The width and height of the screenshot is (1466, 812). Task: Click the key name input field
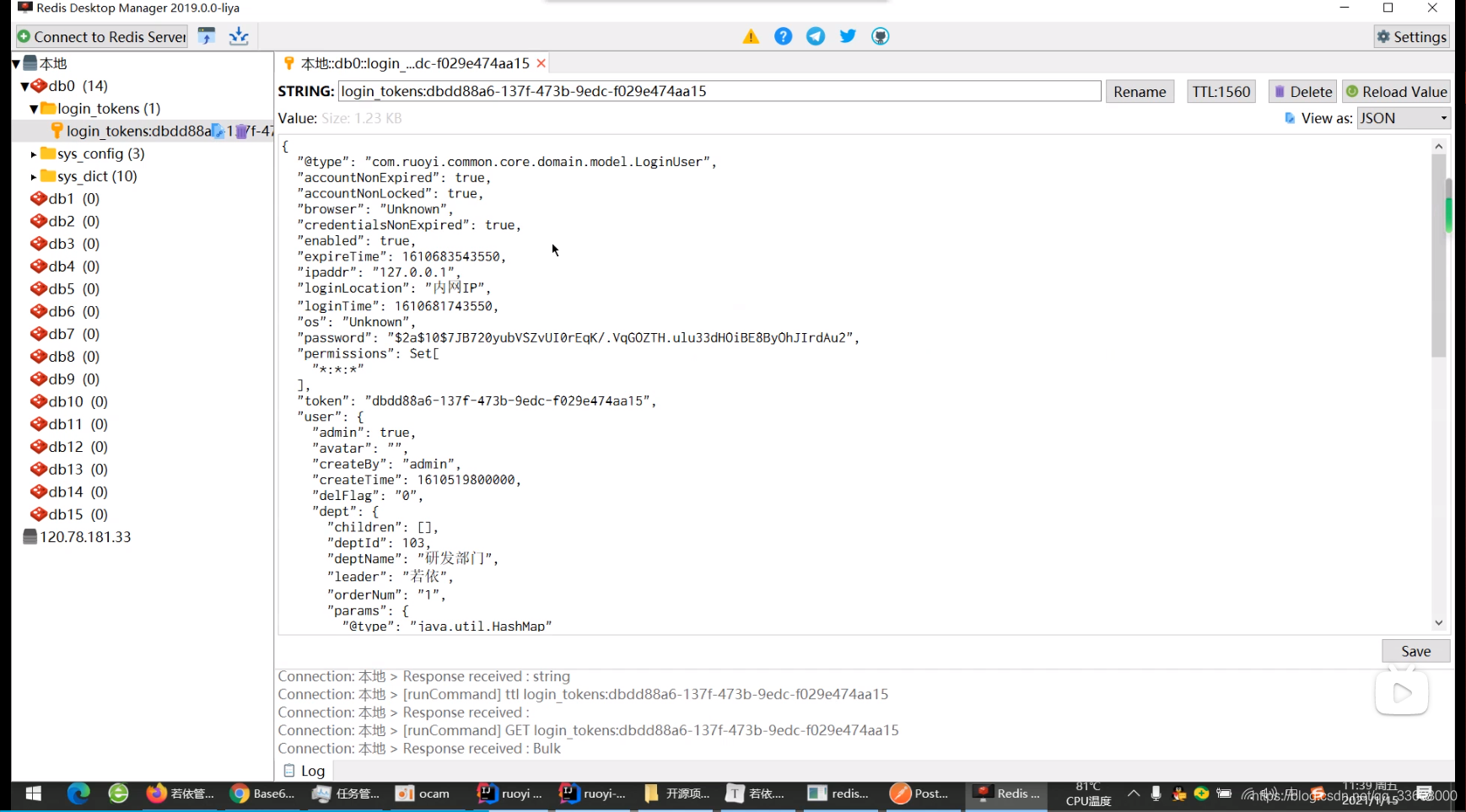coord(720,91)
